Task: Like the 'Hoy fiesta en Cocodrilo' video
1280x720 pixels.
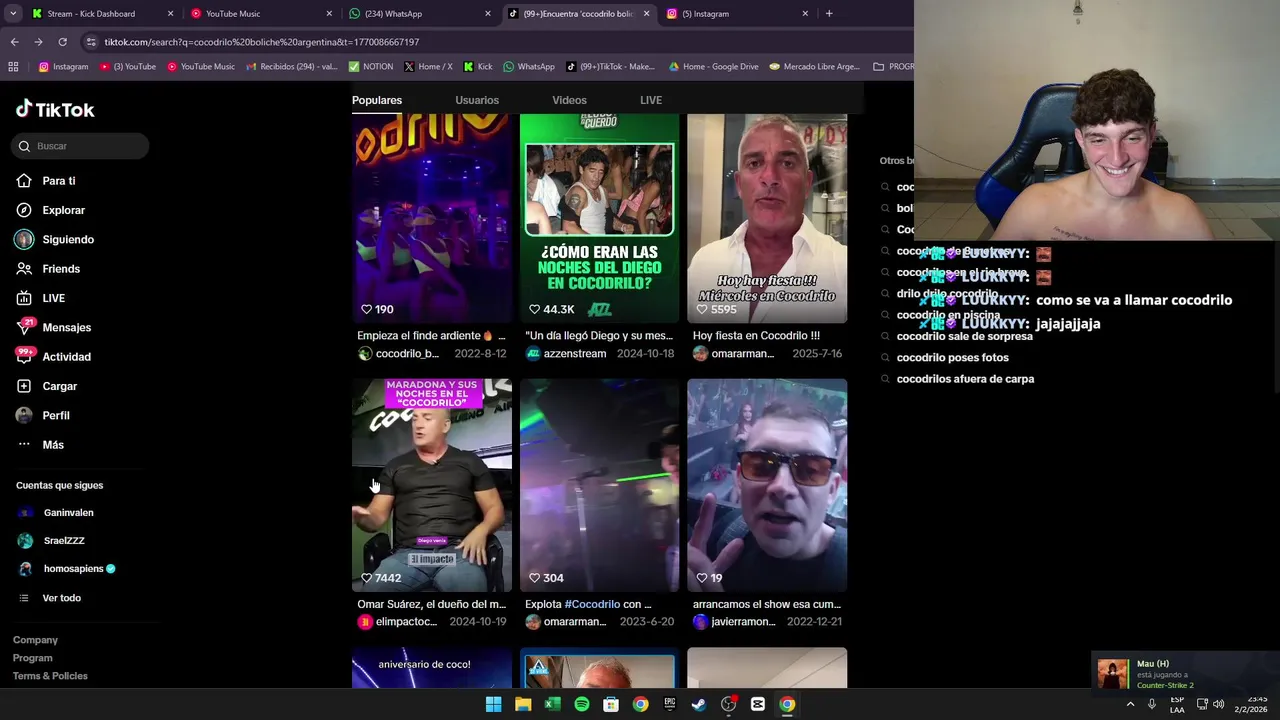Action: [702, 310]
